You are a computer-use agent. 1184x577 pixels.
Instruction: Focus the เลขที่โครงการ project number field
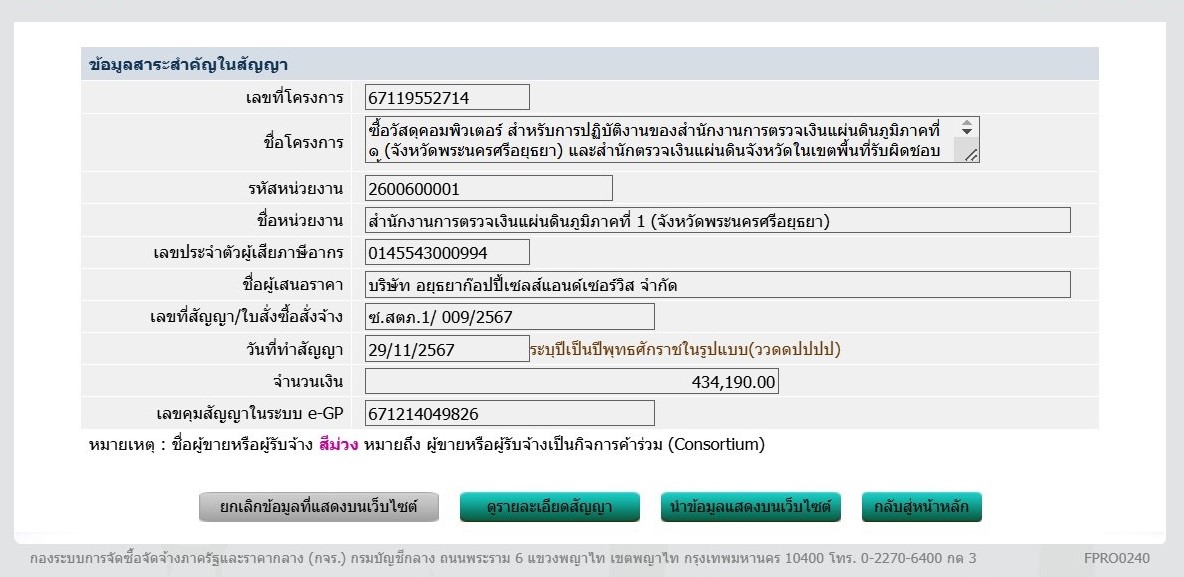pos(447,97)
